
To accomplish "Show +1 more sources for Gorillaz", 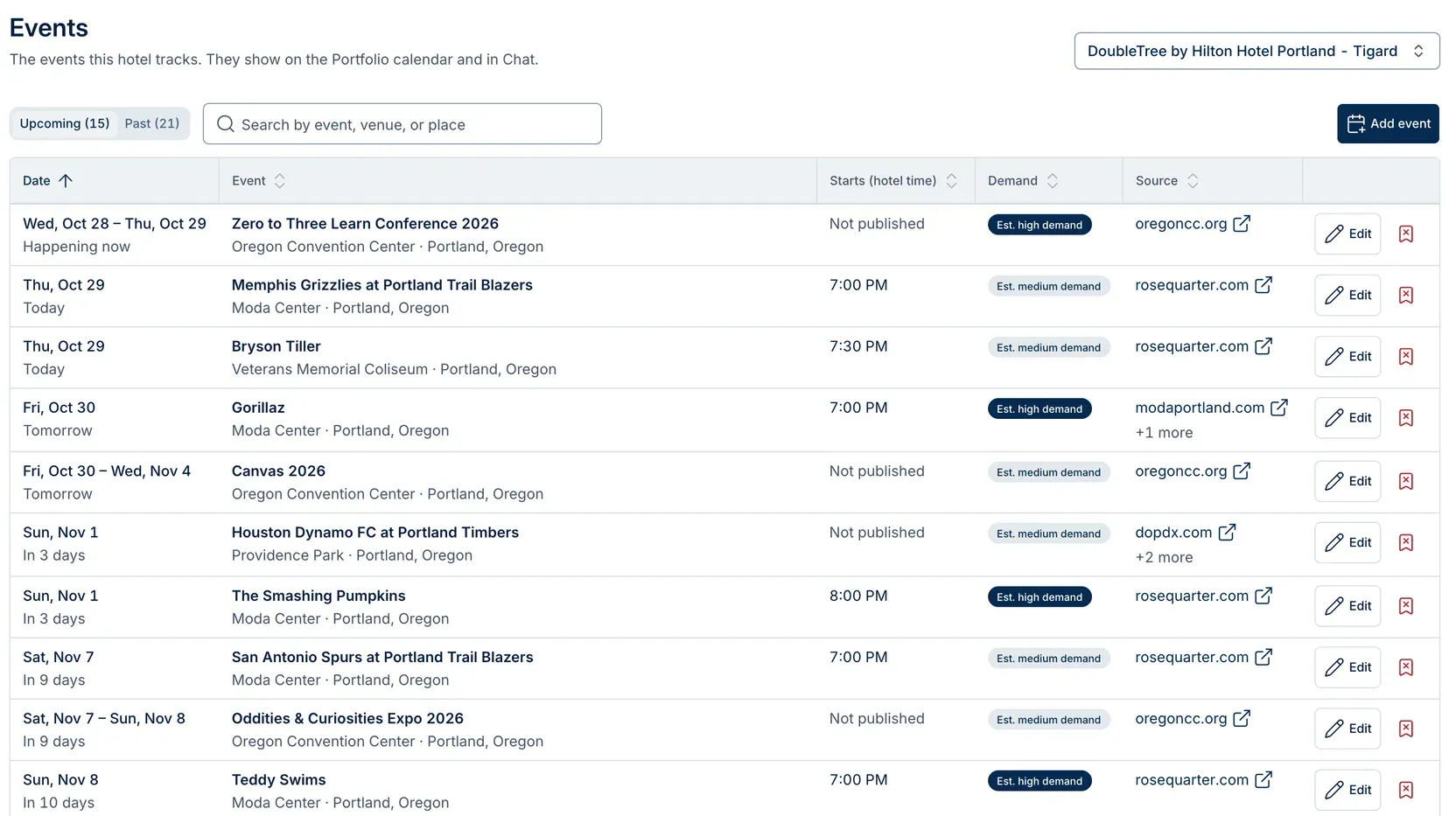I will coord(1164,433).
